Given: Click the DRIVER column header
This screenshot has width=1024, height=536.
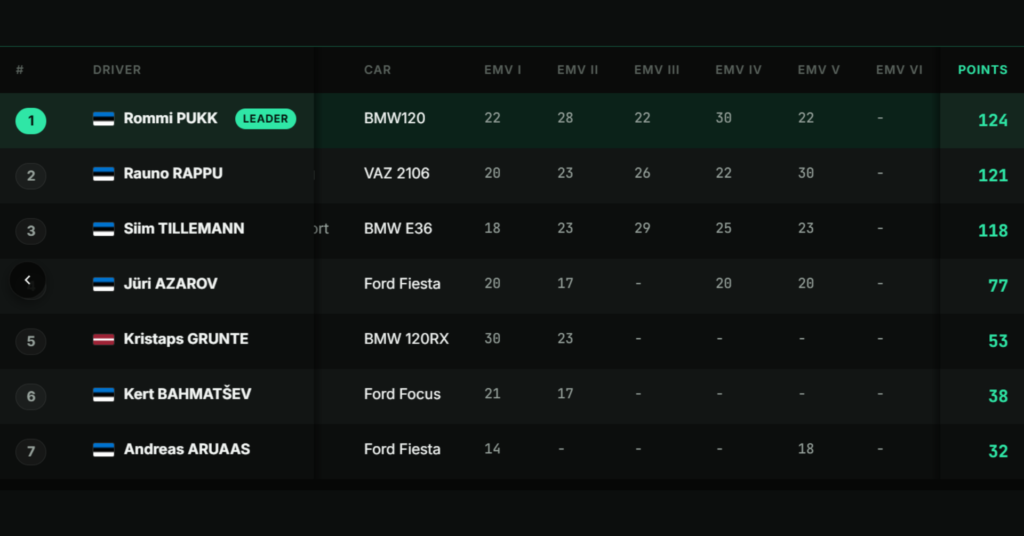Looking at the screenshot, I should click(117, 70).
